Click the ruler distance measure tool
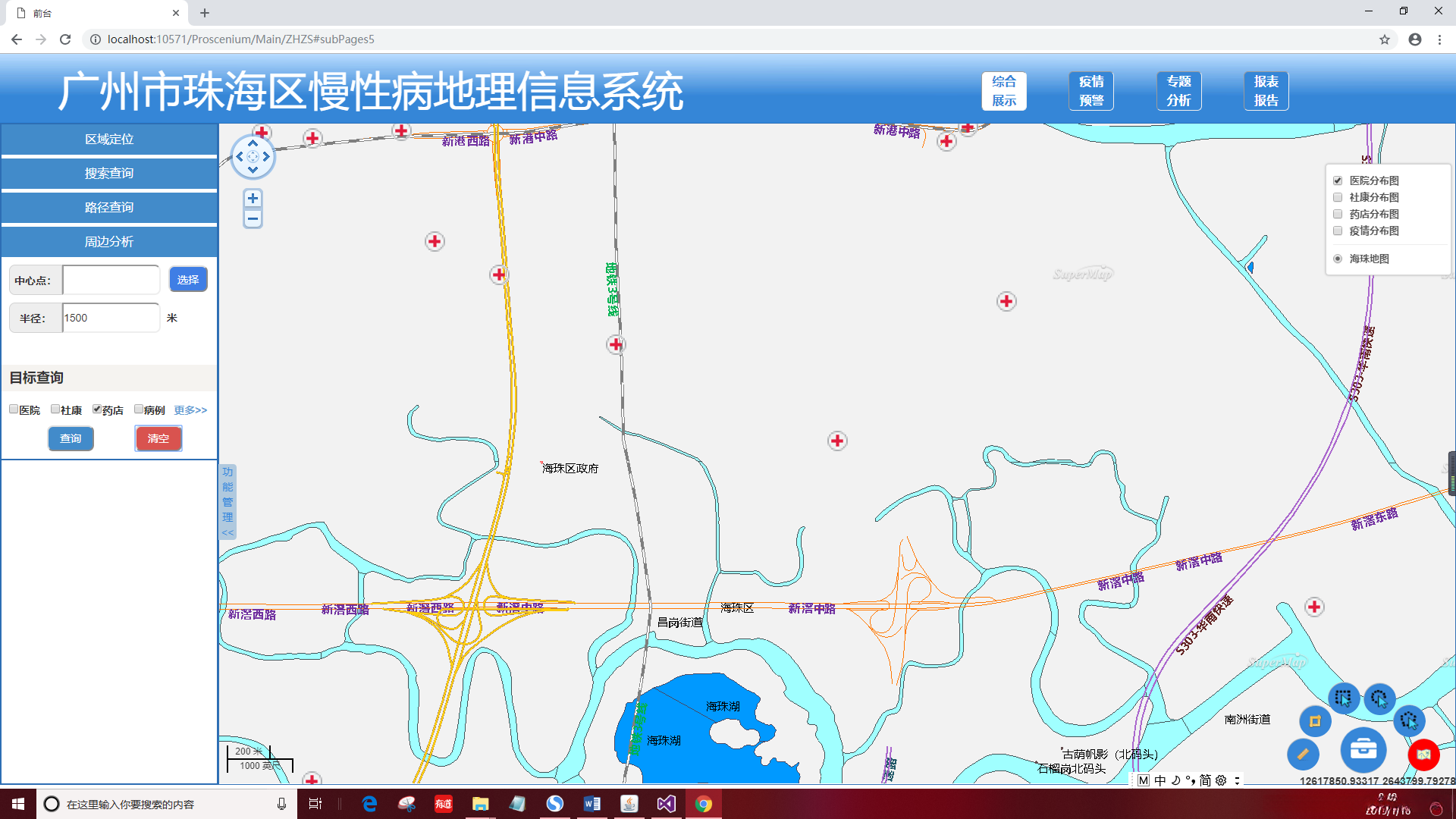Viewport: 1456px width, 819px height. (1303, 754)
